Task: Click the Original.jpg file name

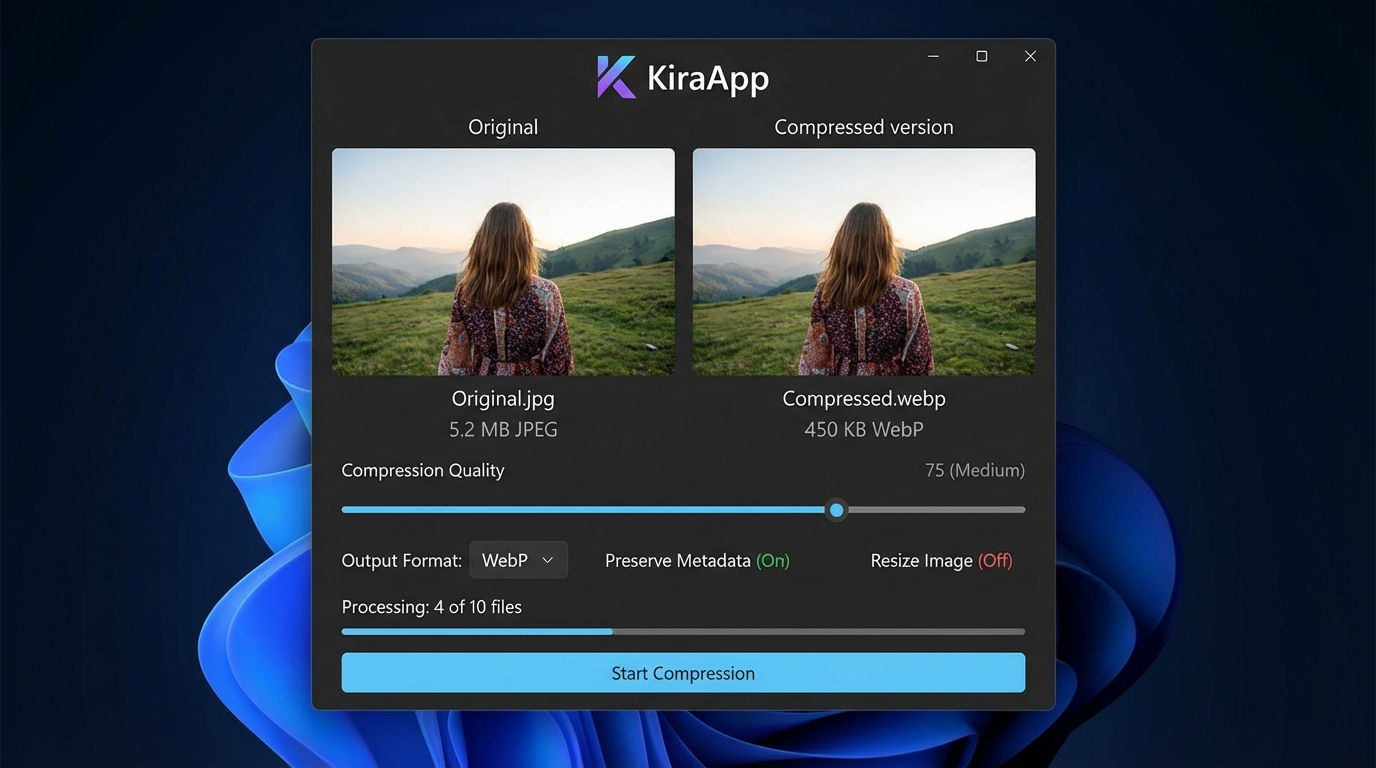Action: pos(503,398)
